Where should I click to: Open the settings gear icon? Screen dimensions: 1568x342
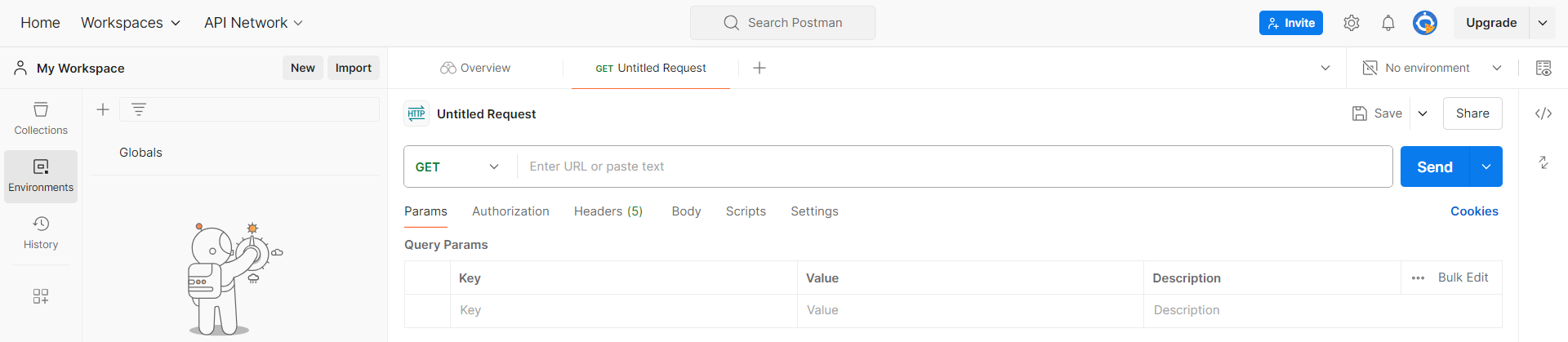(1352, 23)
